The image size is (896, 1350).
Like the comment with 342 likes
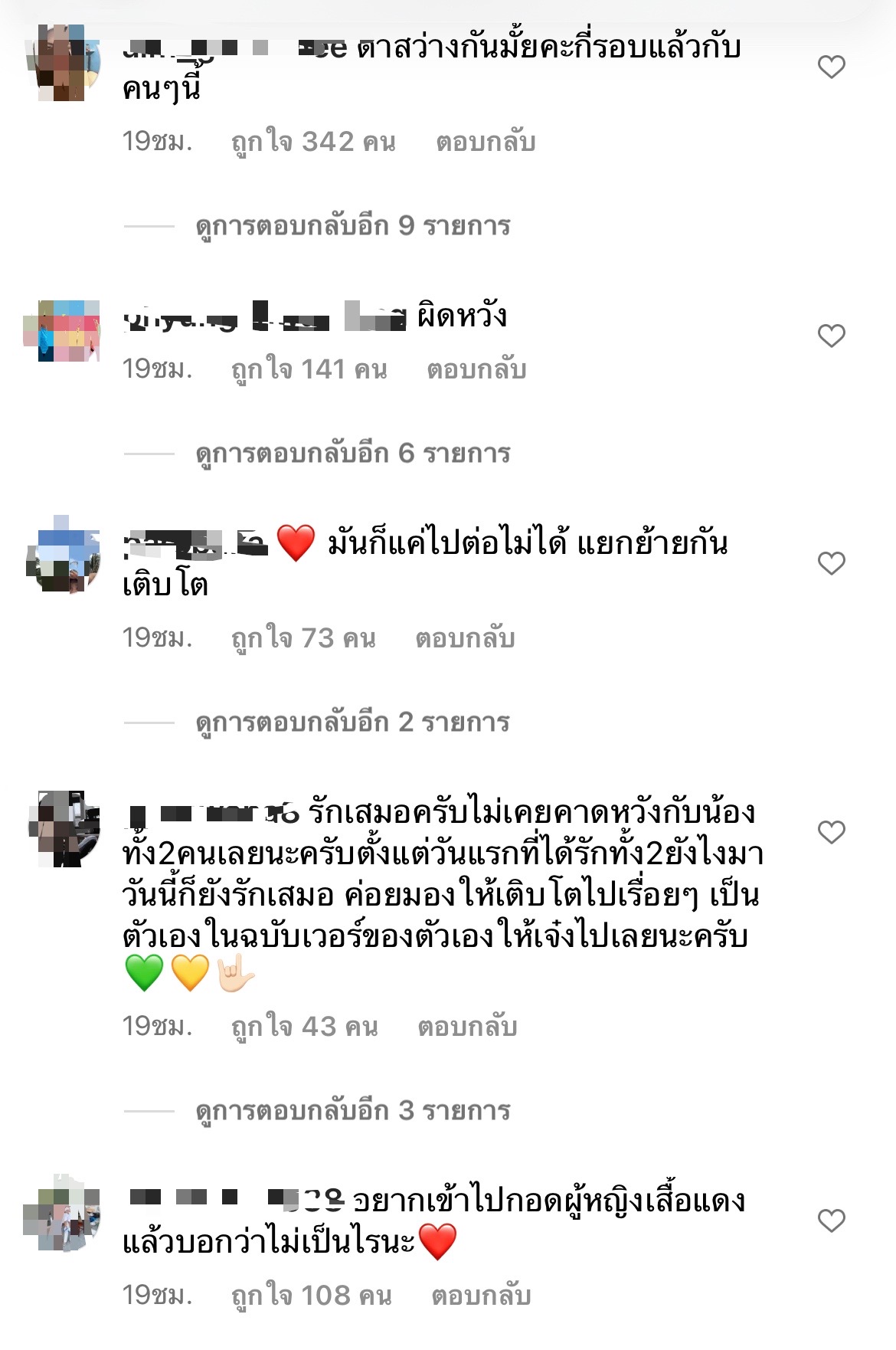(831, 67)
